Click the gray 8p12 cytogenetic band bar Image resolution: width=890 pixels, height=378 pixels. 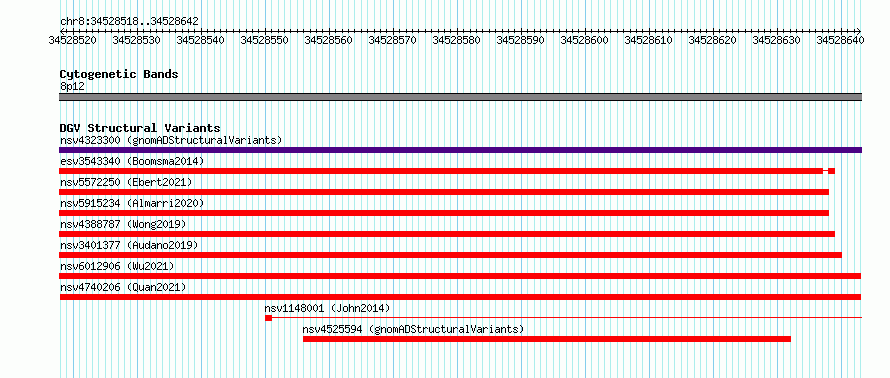pyautogui.click(x=460, y=97)
